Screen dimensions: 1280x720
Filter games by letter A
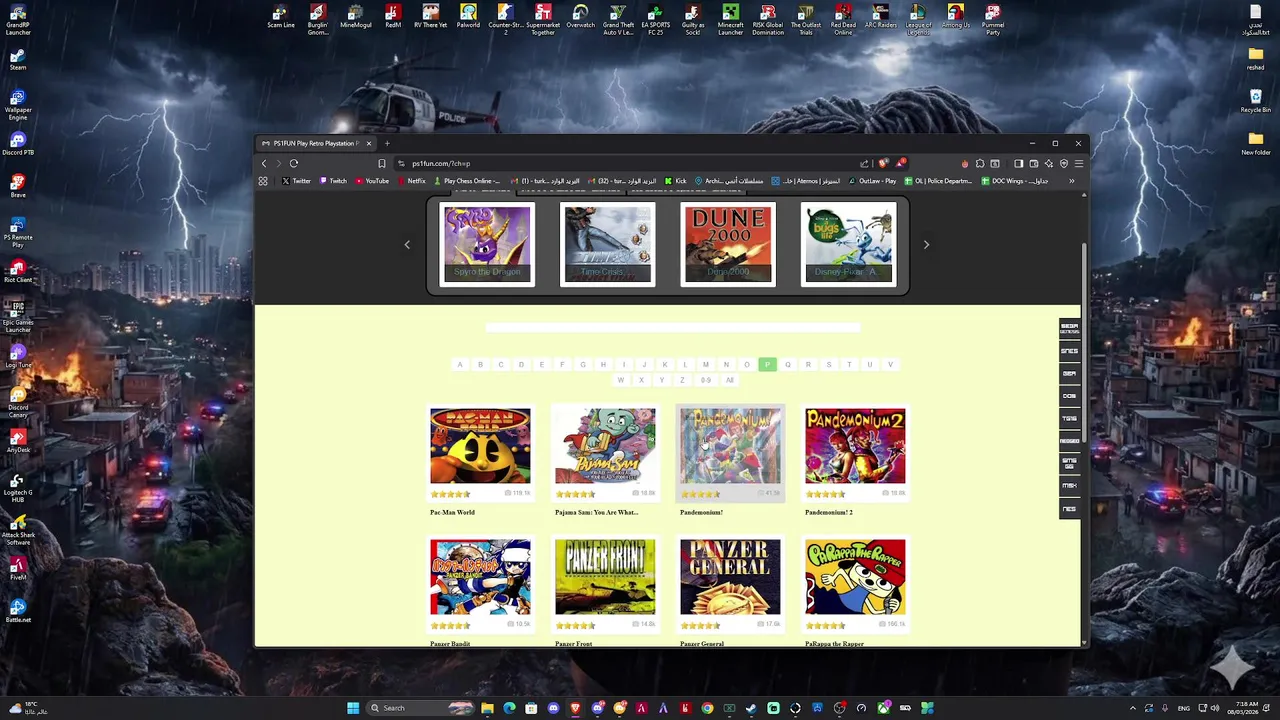[460, 365]
